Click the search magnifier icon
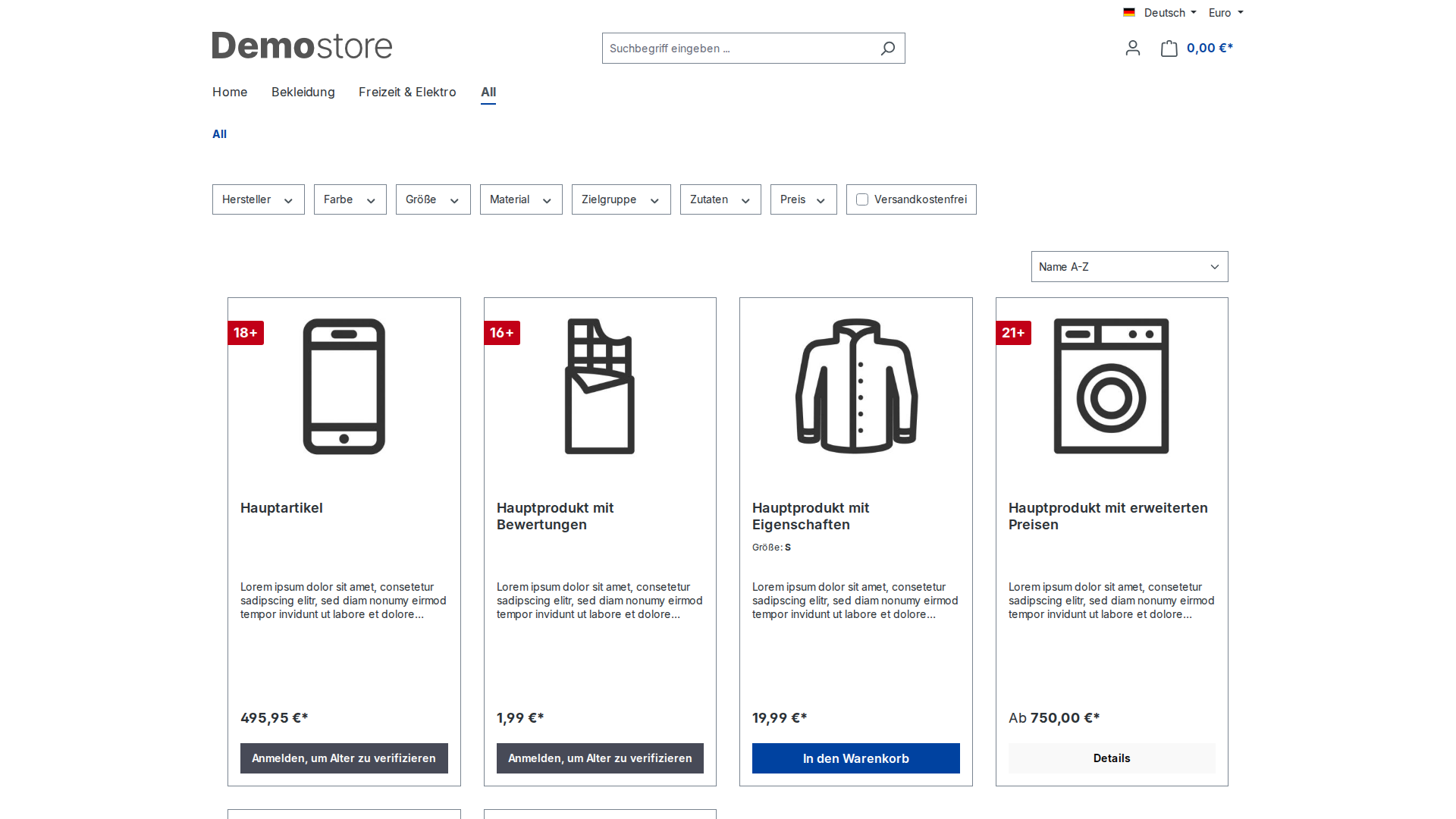The width and height of the screenshot is (1456, 819). (x=887, y=49)
